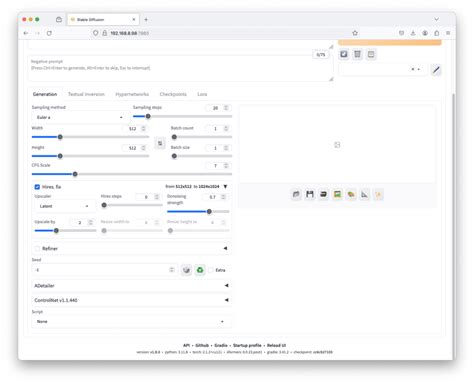Image resolution: width=474 pixels, height=384 pixels.
Task: Click the new tab plus button
Action: click(x=146, y=20)
